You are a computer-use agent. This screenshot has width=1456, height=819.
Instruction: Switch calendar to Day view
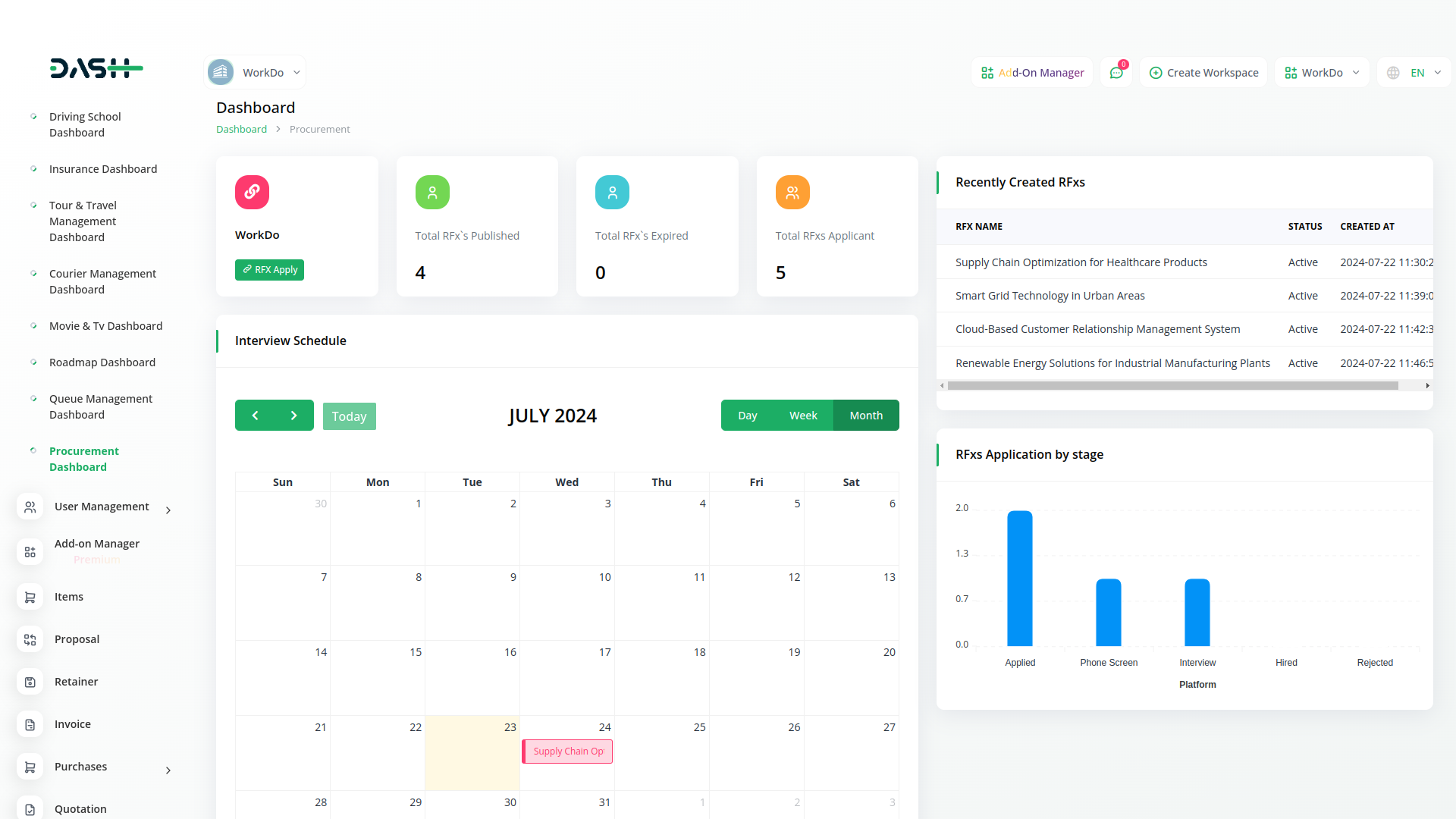pyautogui.click(x=747, y=416)
